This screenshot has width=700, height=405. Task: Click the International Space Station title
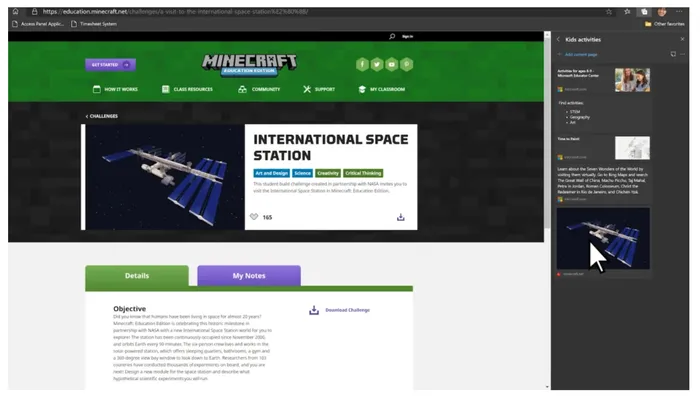tap(331, 147)
